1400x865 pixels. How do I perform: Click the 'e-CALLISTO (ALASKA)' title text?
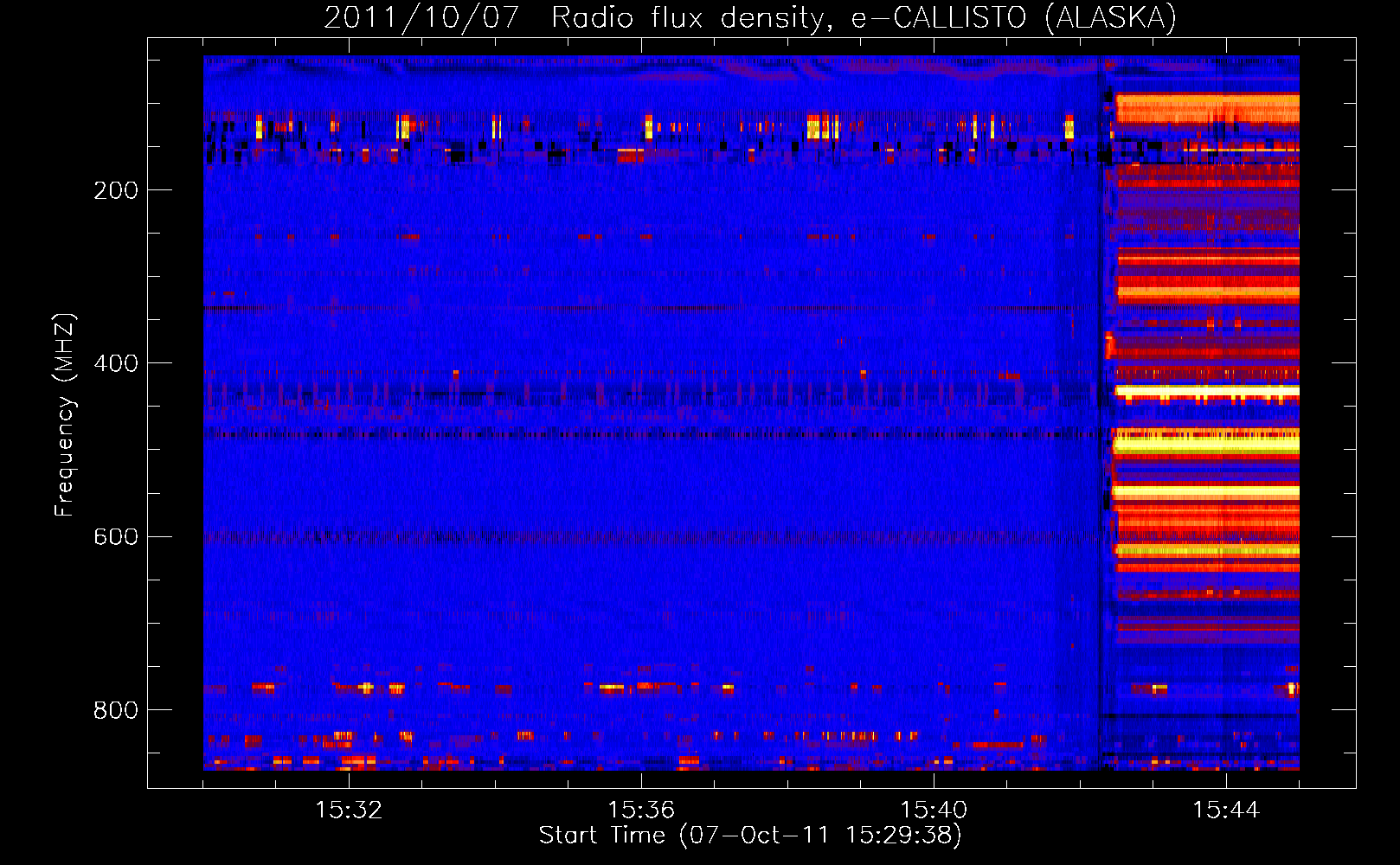pyautogui.click(x=1014, y=17)
